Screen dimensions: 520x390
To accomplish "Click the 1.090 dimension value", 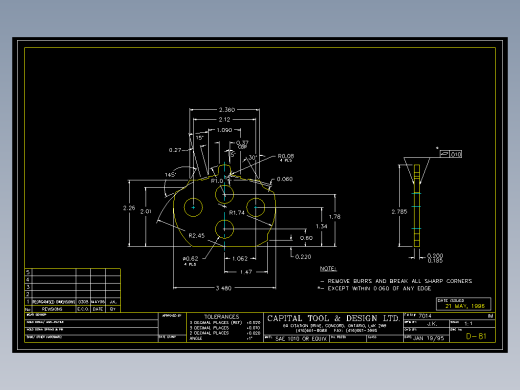I will 224,130.
